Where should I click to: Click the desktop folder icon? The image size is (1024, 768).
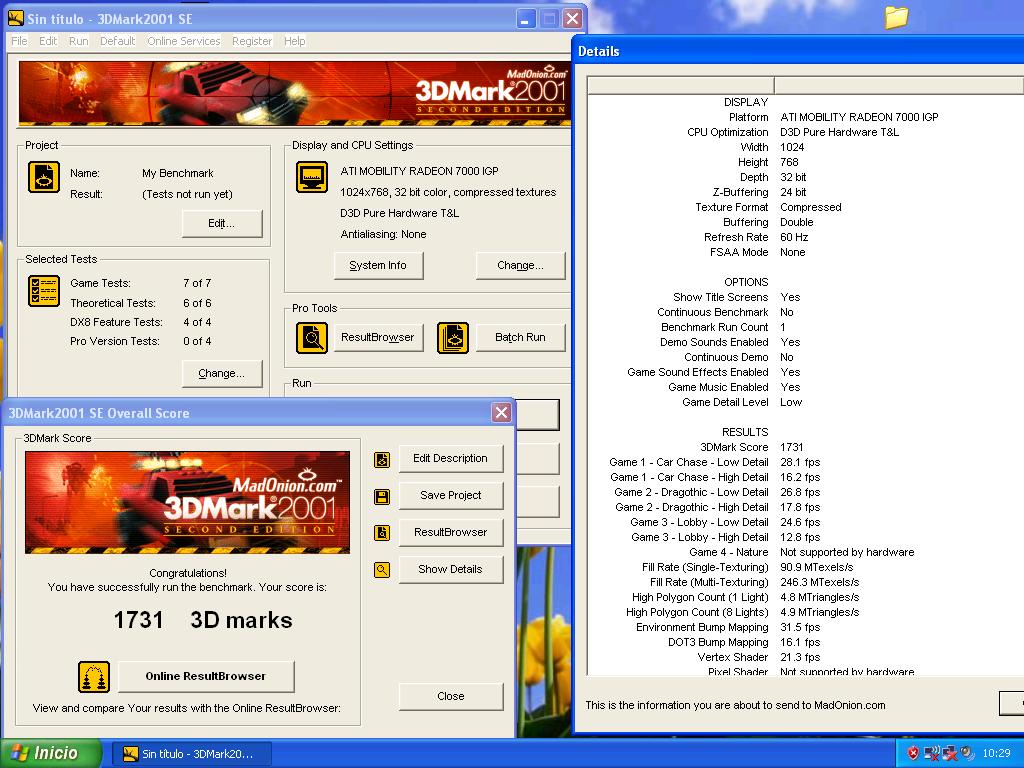[x=897, y=16]
